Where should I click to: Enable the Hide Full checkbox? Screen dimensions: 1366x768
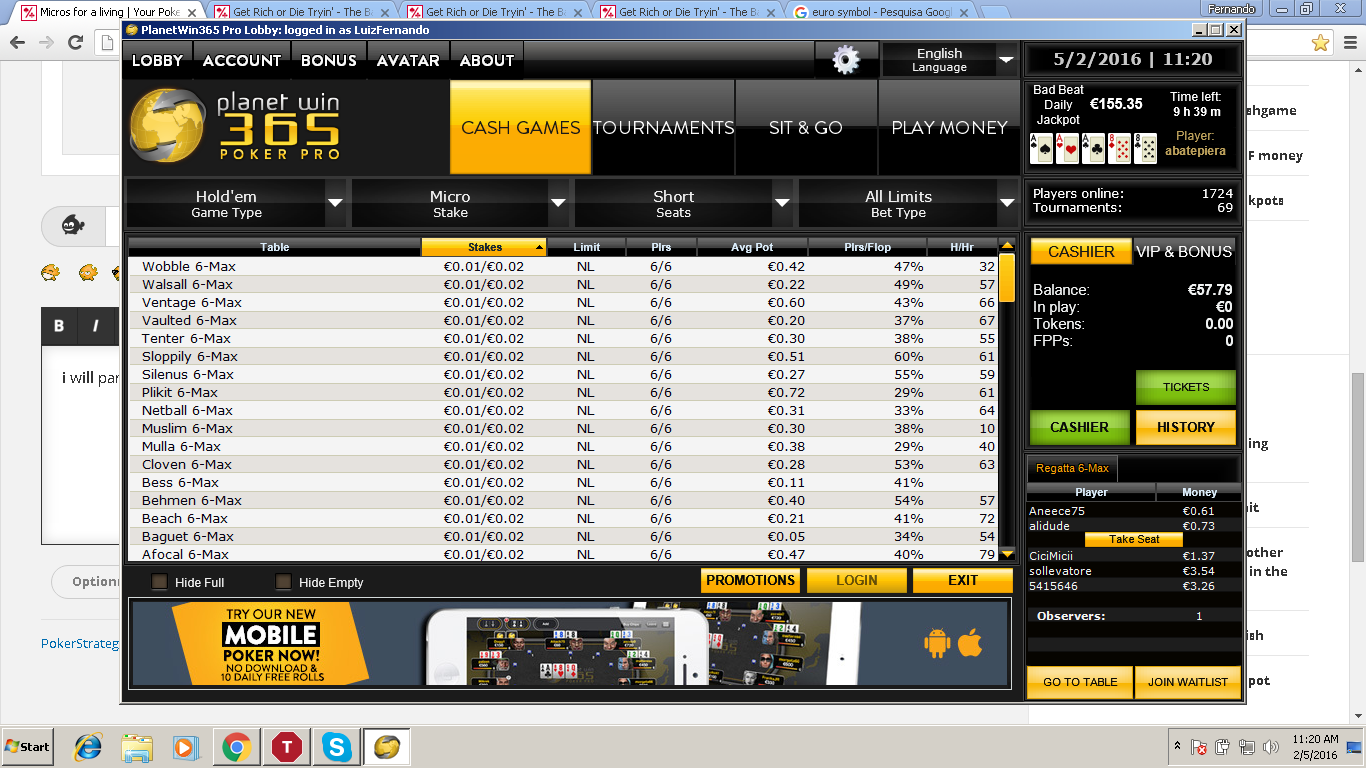(159, 582)
